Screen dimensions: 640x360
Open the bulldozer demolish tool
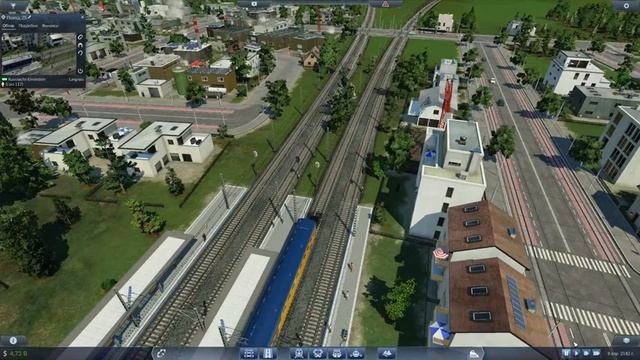coord(474,353)
